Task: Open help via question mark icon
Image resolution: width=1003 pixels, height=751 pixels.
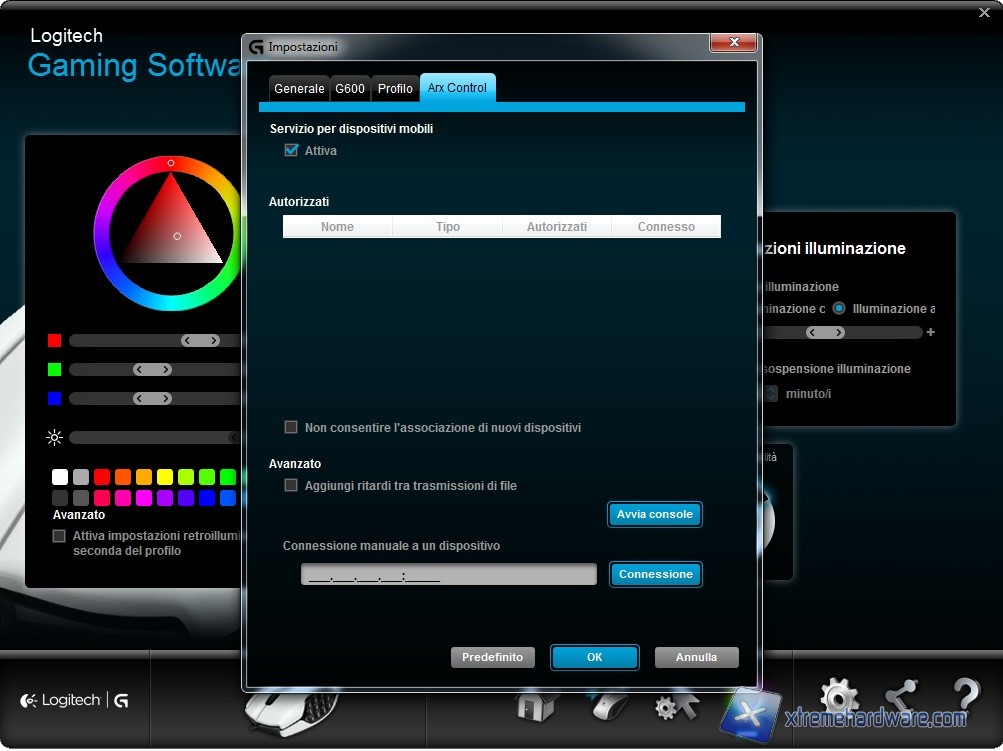Action: click(x=965, y=699)
